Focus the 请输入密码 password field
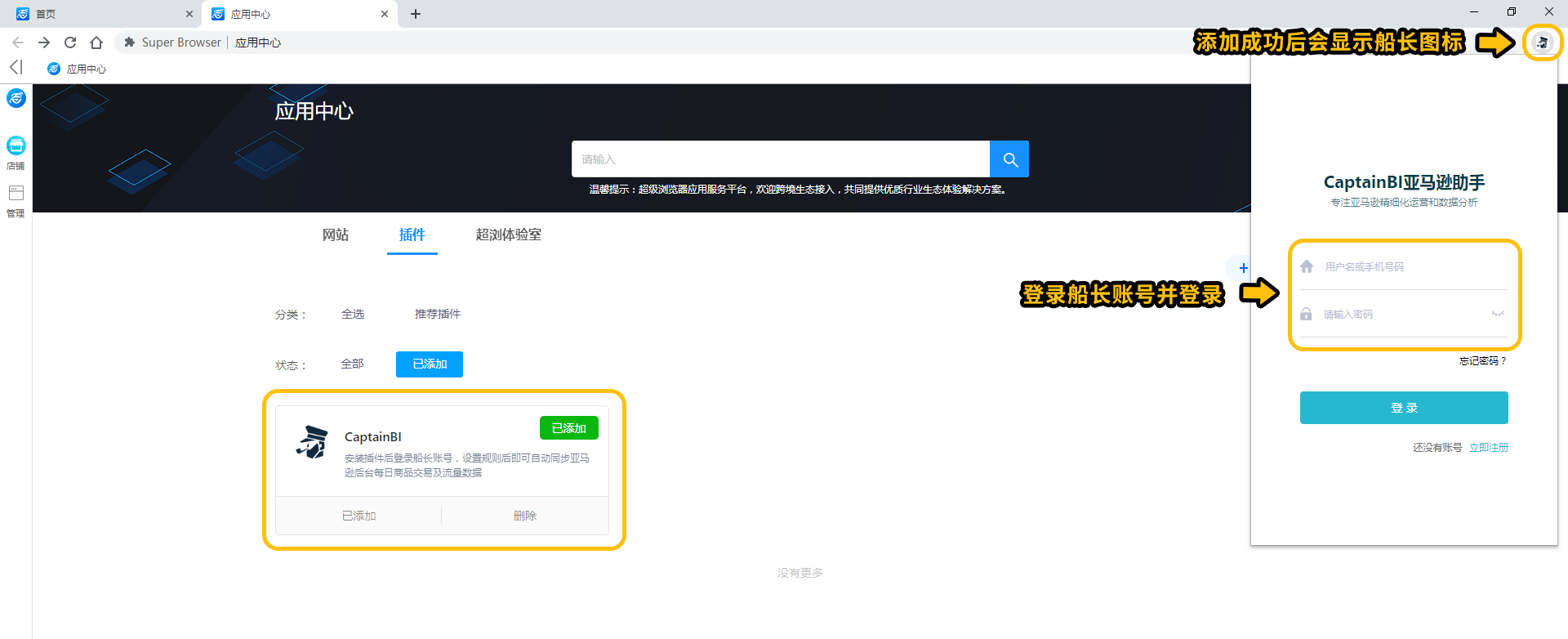This screenshot has width=1568, height=639. (1405, 315)
